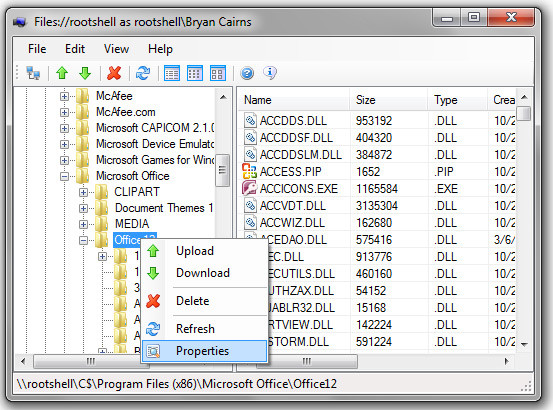This screenshot has width=553, height=410.
Task: Click the size value 953192
Action: tap(374, 121)
